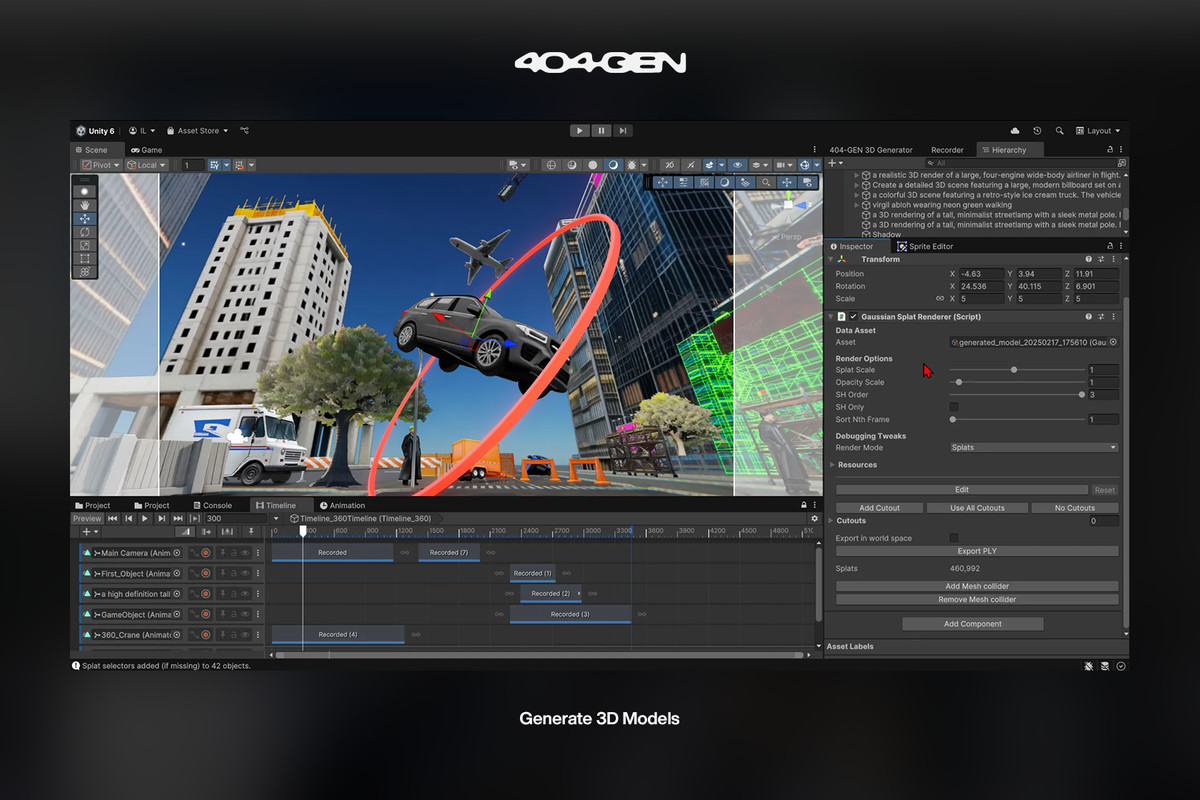
Task: Open the version control branch icon
Action: (245, 131)
